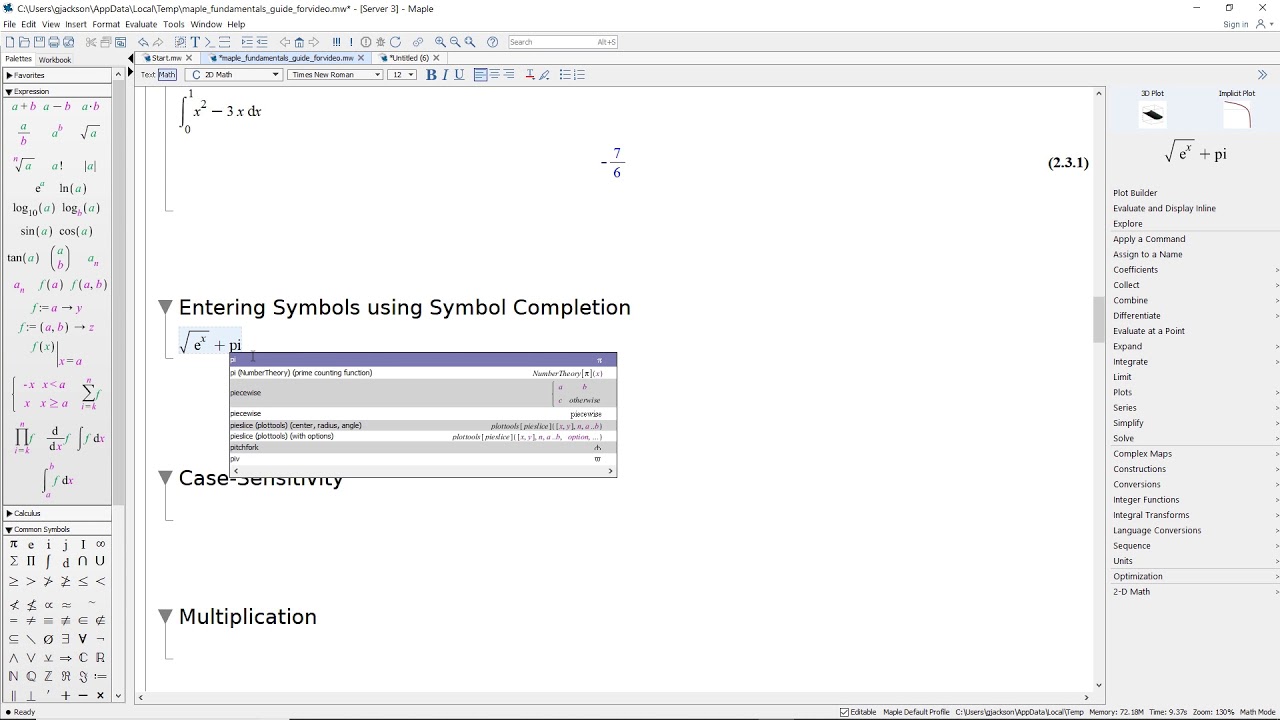Toggle italic formatting
The image size is (1280, 720).
click(445, 74)
